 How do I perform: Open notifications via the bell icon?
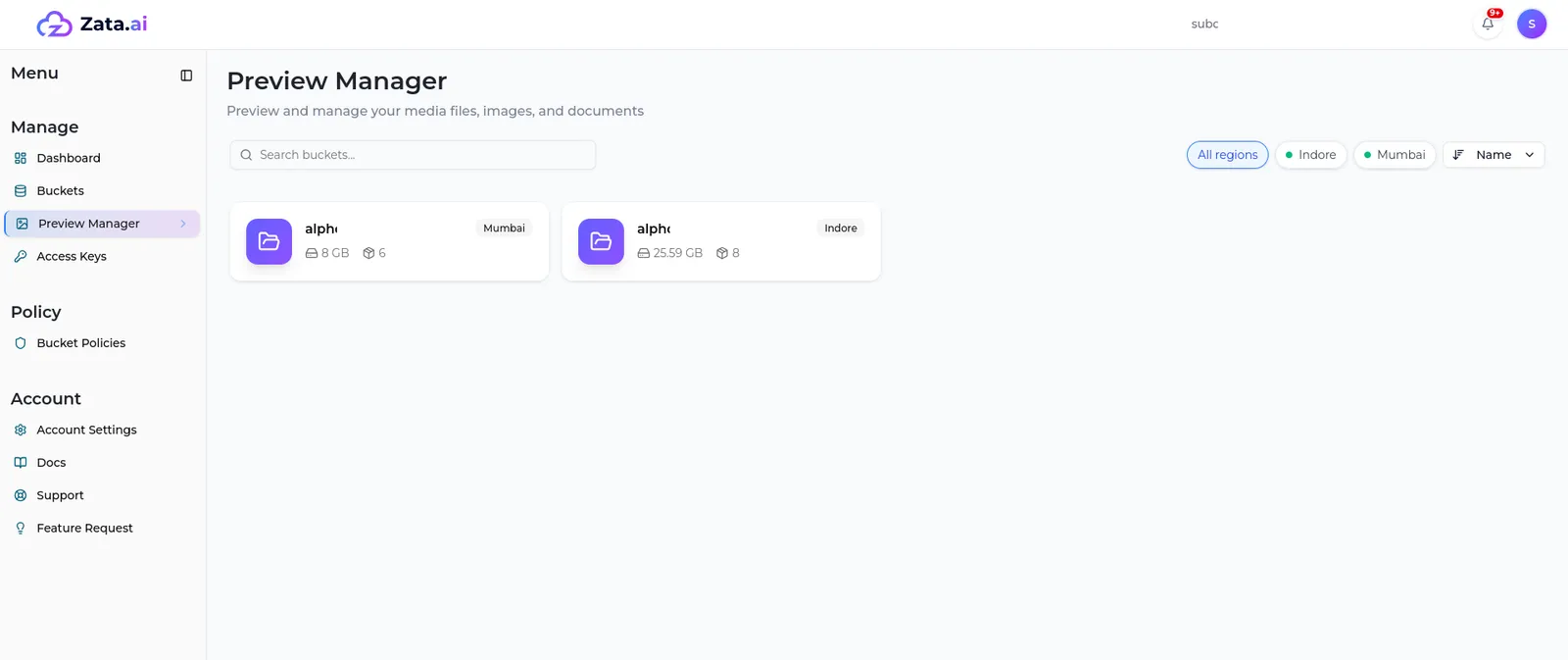pos(1488,24)
